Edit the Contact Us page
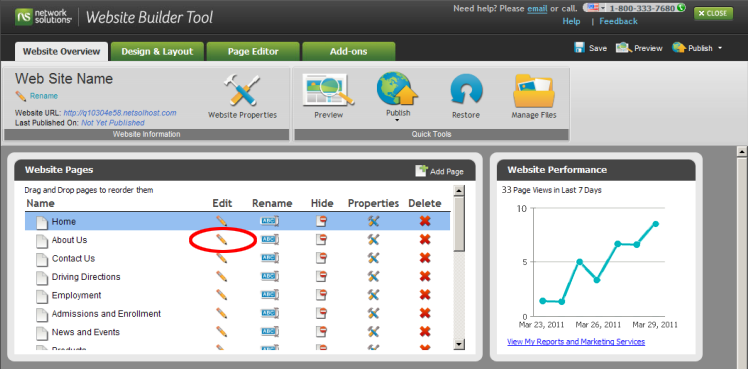This screenshot has width=748, height=369. (221, 258)
